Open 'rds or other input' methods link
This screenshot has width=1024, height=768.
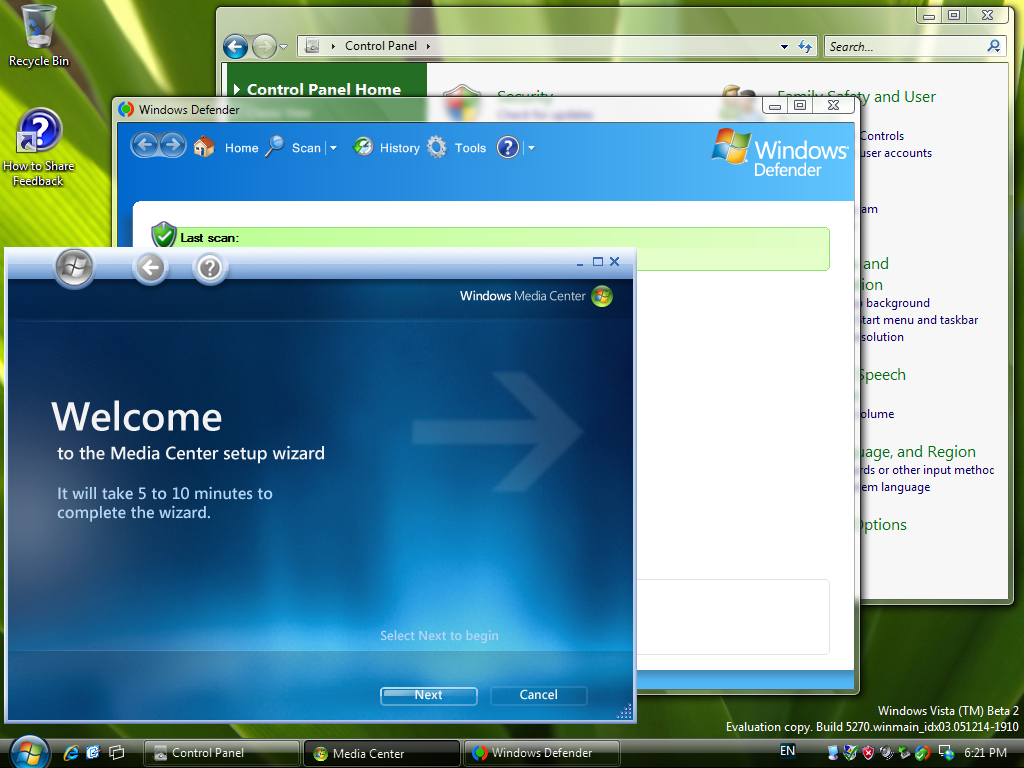pyautogui.click(x=926, y=470)
